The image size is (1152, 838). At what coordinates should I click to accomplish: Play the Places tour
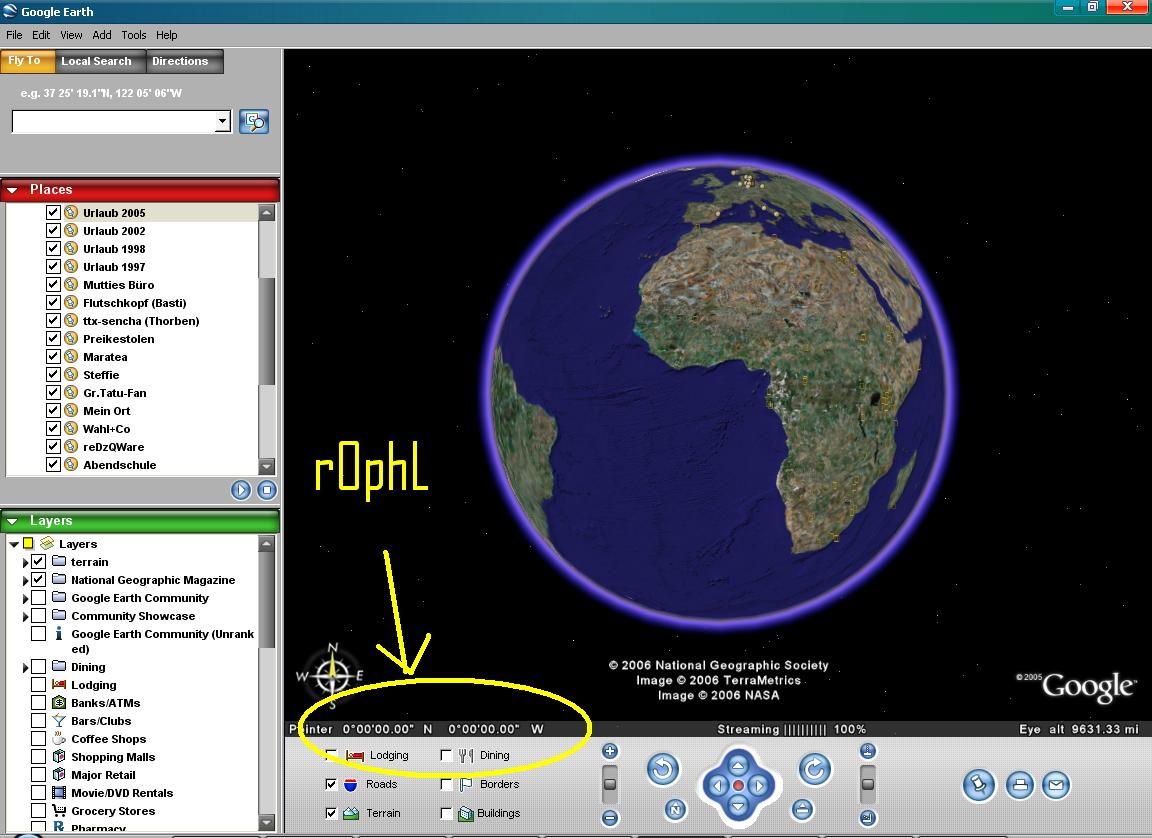click(x=241, y=490)
